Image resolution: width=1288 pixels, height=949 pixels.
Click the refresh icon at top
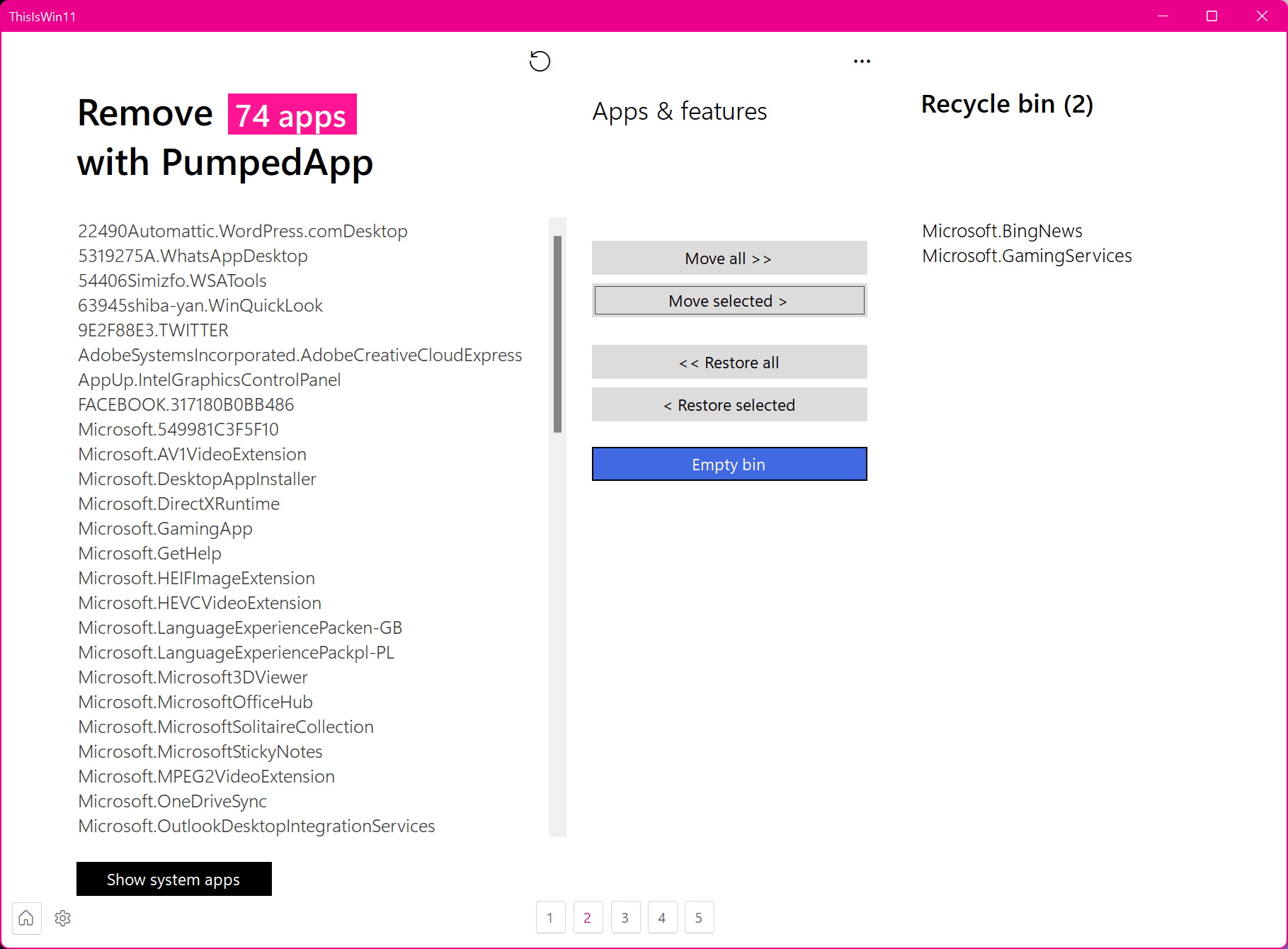coord(540,62)
